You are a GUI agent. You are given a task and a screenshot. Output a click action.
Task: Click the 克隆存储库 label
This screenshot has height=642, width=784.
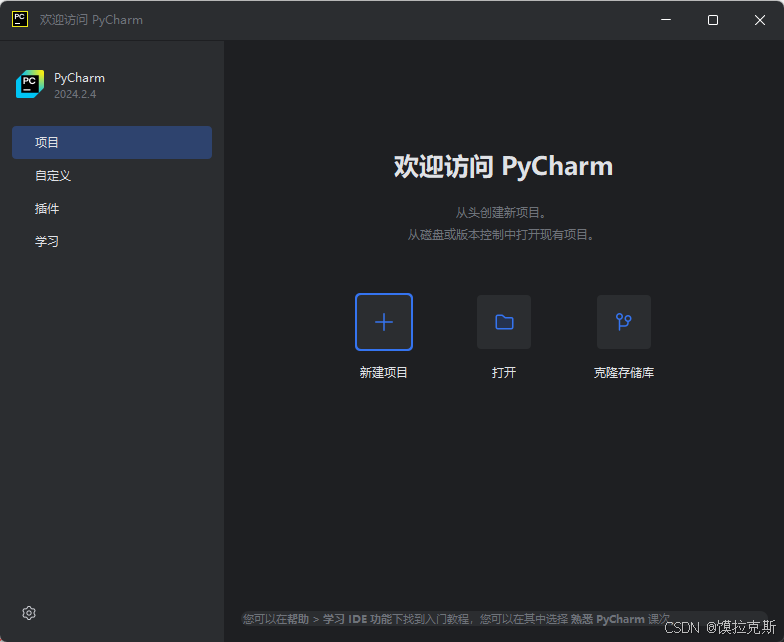coord(624,372)
